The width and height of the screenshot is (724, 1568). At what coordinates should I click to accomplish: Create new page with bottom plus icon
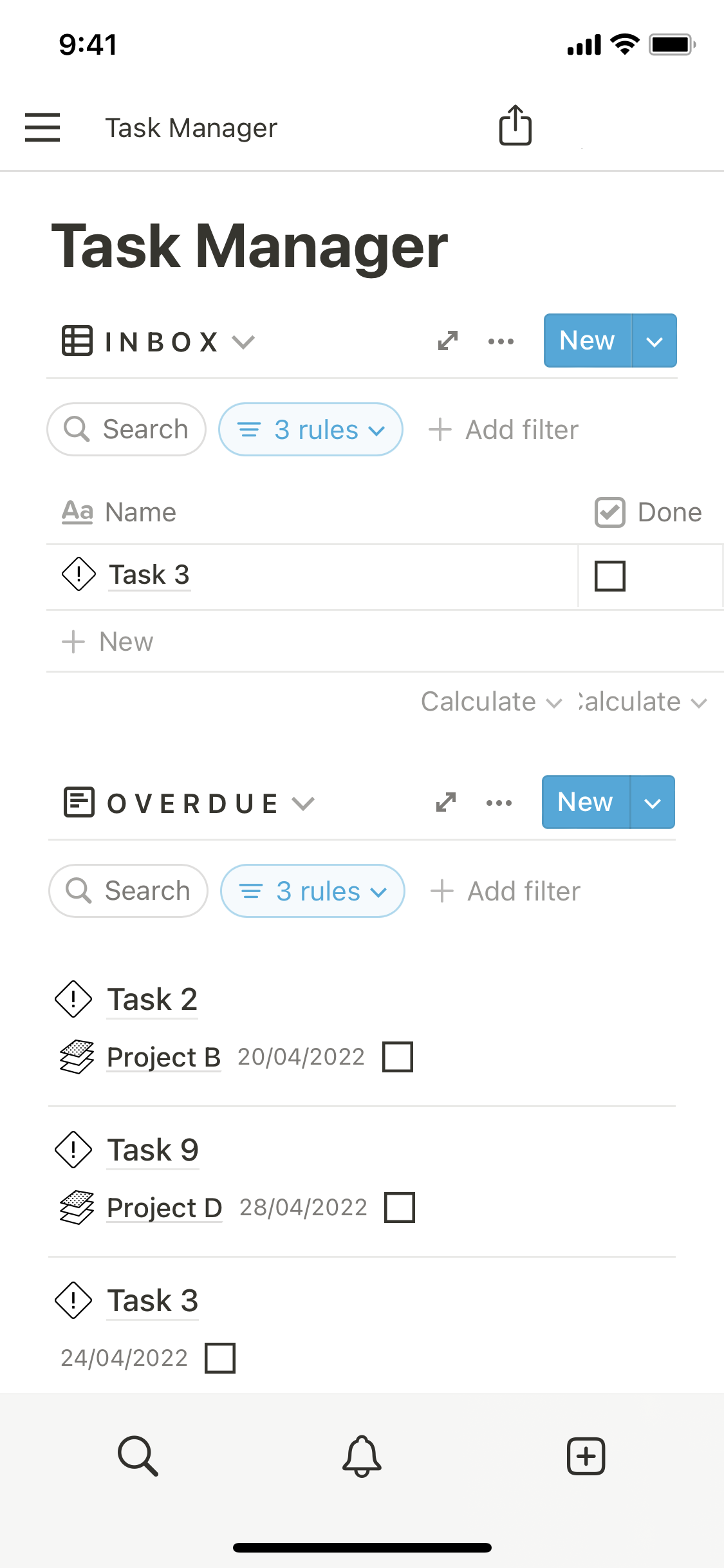586,1456
